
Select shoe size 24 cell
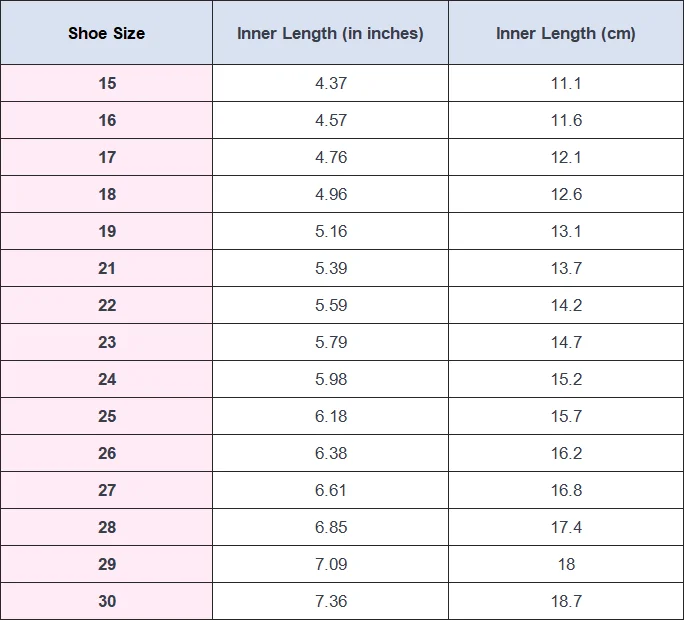pyautogui.click(x=106, y=379)
